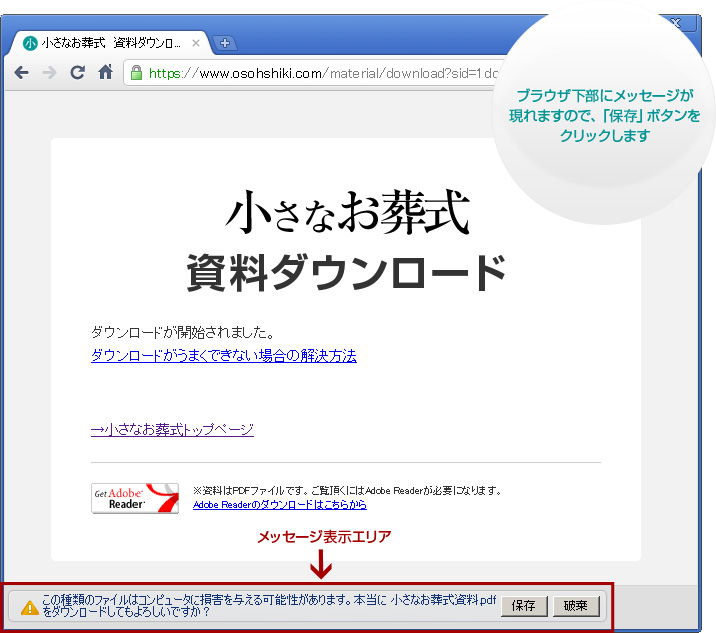
Task: Open Adobe Readerのダウンロードはこちらから link
Action: pyautogui.click(x=279, y=505)
